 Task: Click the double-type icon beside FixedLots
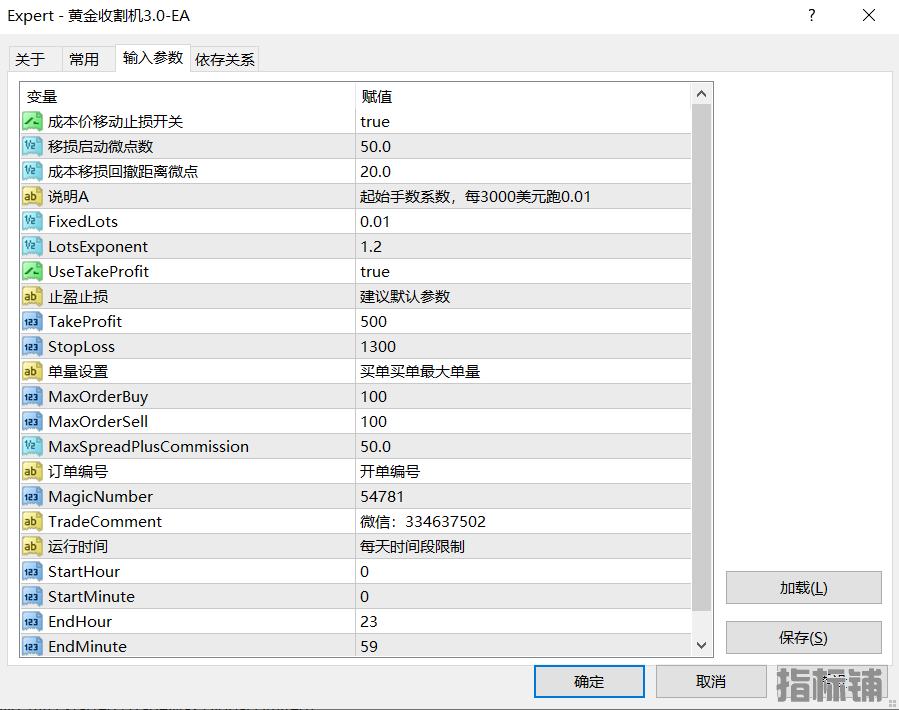[32, 221]
